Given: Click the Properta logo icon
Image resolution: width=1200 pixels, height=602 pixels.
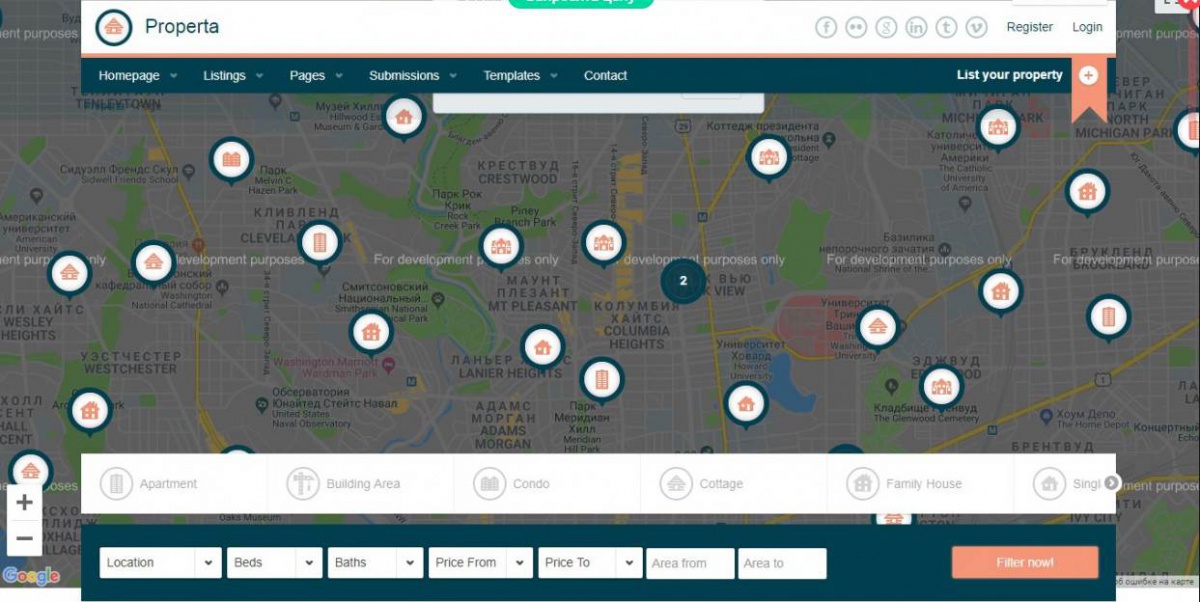Looking at the screenshot, I should [114, 28].
